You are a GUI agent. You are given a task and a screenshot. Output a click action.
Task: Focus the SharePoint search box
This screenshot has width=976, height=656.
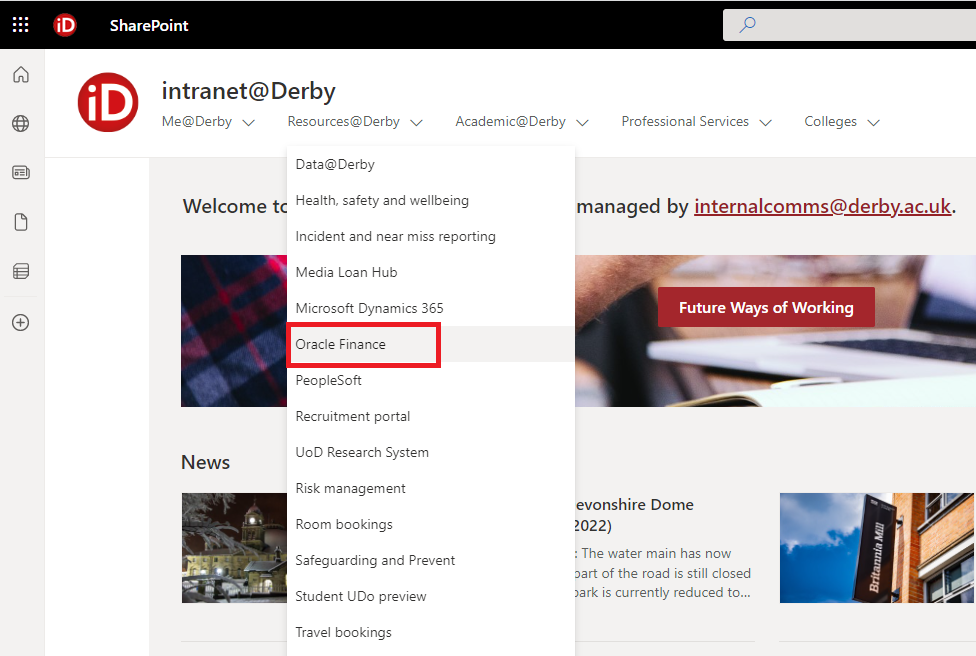[849, 25]
